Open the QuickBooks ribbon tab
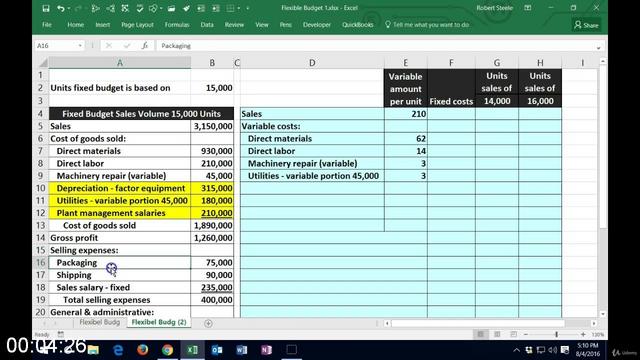Screen dimensions: 640x360 358,25
